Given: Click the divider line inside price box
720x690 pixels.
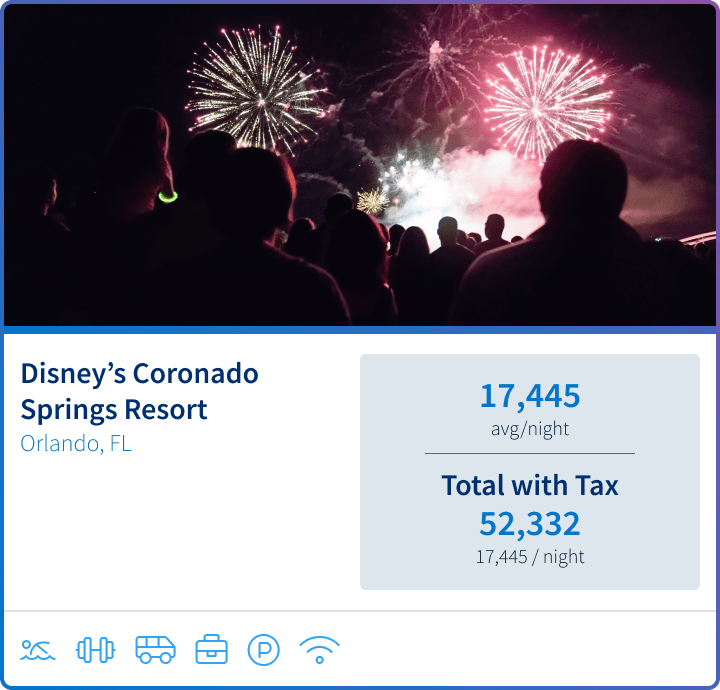Looking at the screenshot, I should (x=530, y=453).
